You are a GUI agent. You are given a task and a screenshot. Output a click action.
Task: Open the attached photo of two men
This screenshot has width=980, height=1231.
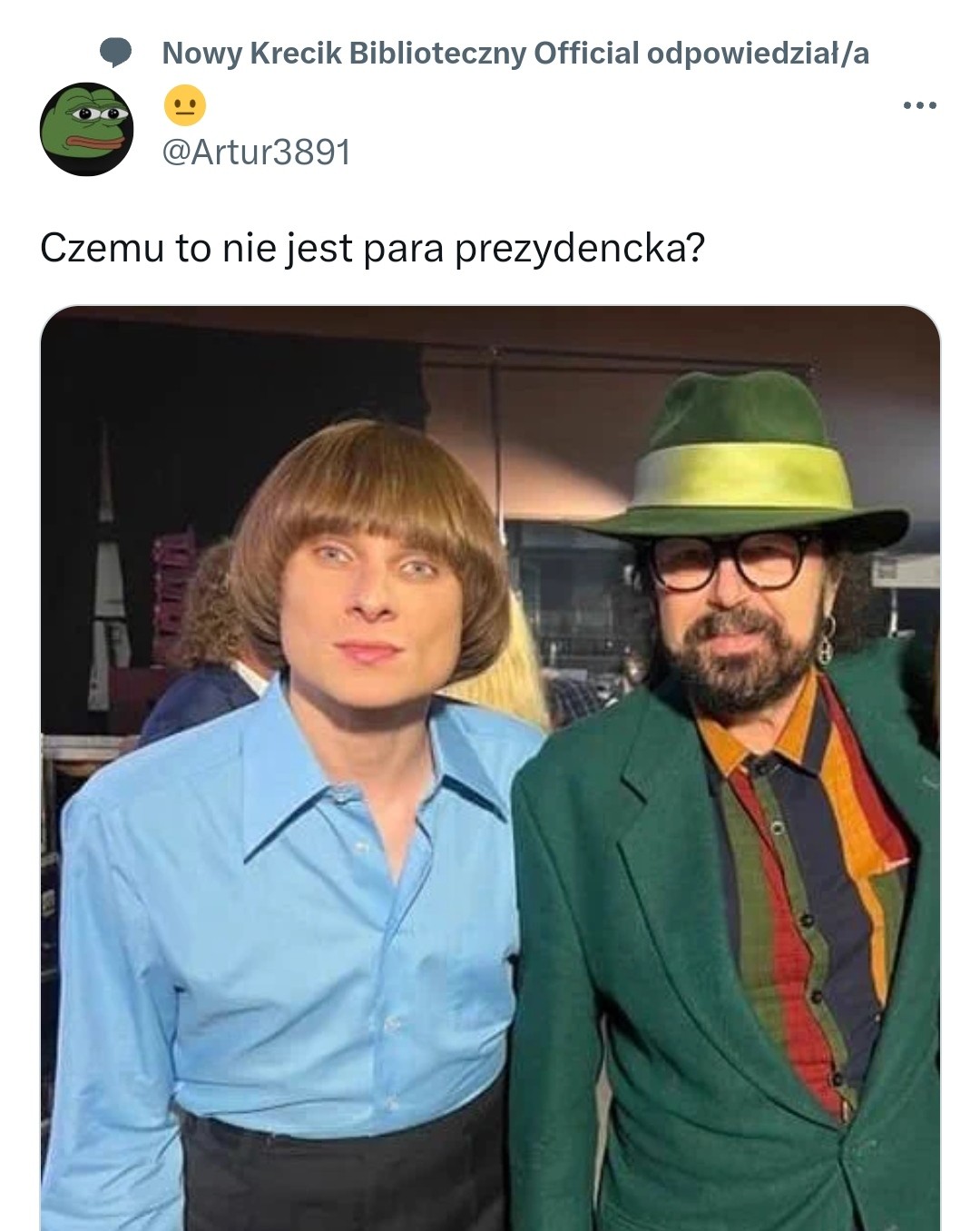click(490, 768)
